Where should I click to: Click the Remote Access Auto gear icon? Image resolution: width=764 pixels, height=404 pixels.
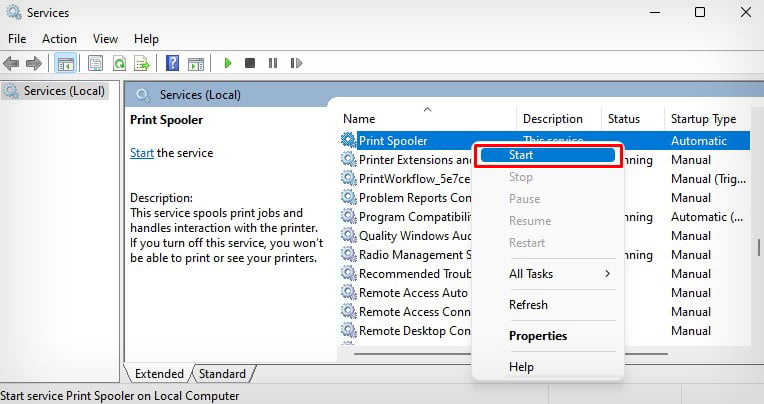point(348,292)
